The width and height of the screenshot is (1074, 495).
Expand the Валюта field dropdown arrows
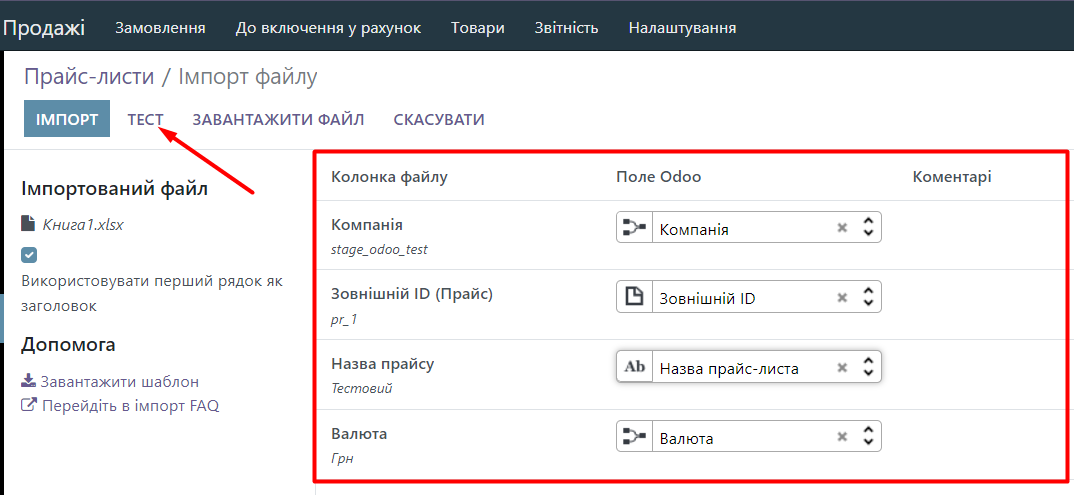point(868,437)
